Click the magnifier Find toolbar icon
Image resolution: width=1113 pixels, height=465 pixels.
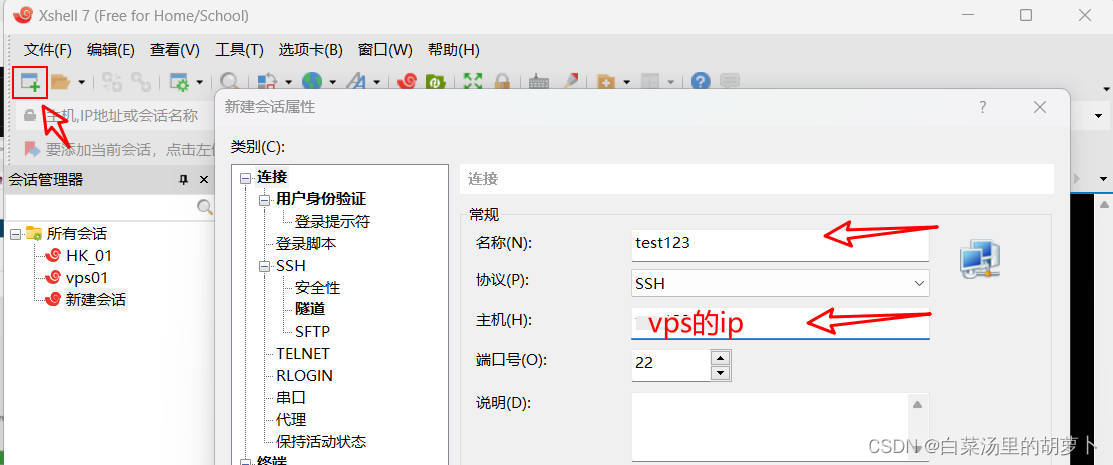pyautogui.click(x=229, y=82)
